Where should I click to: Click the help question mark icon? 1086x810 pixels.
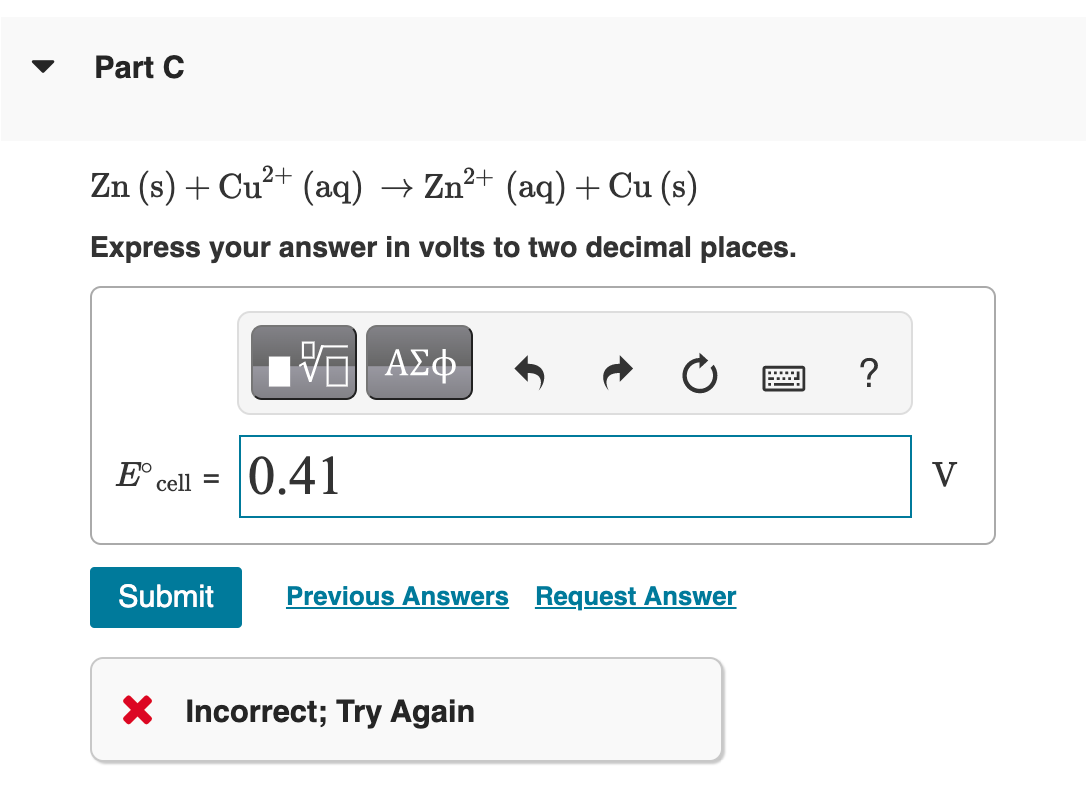[868, 375]
